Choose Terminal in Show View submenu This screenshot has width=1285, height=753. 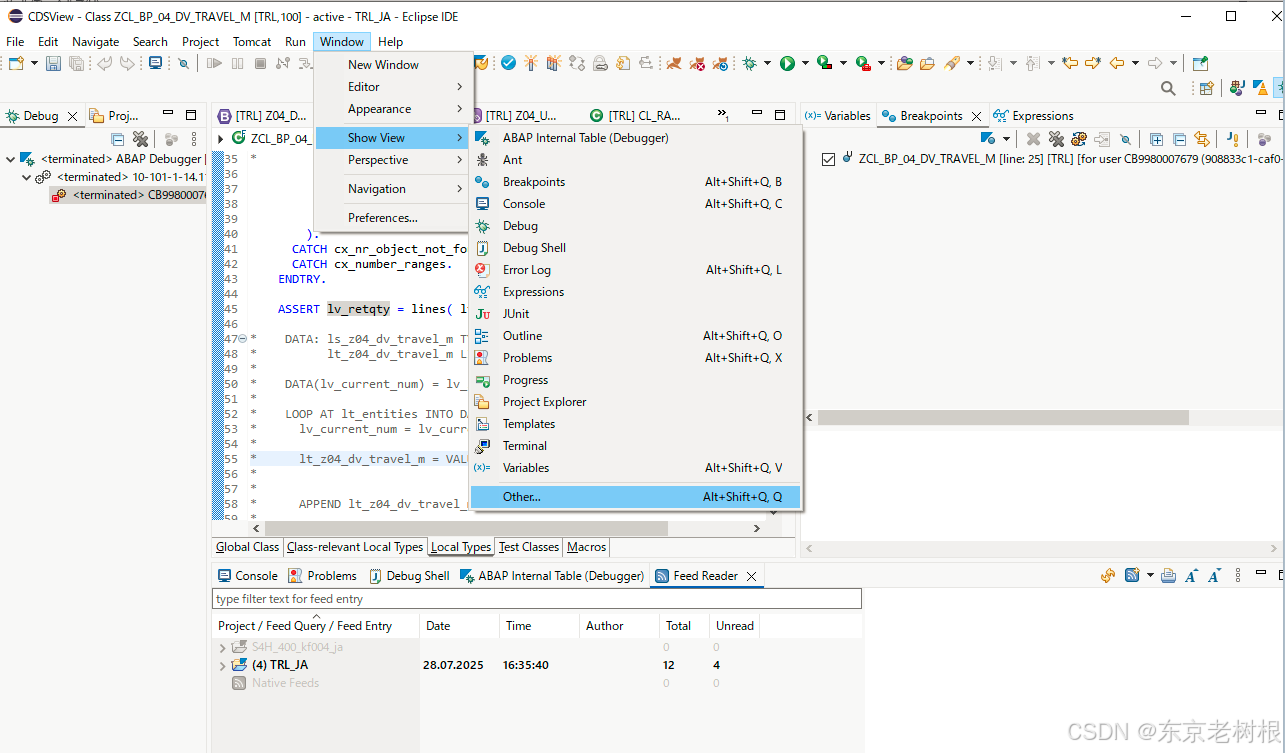(636, 446)
